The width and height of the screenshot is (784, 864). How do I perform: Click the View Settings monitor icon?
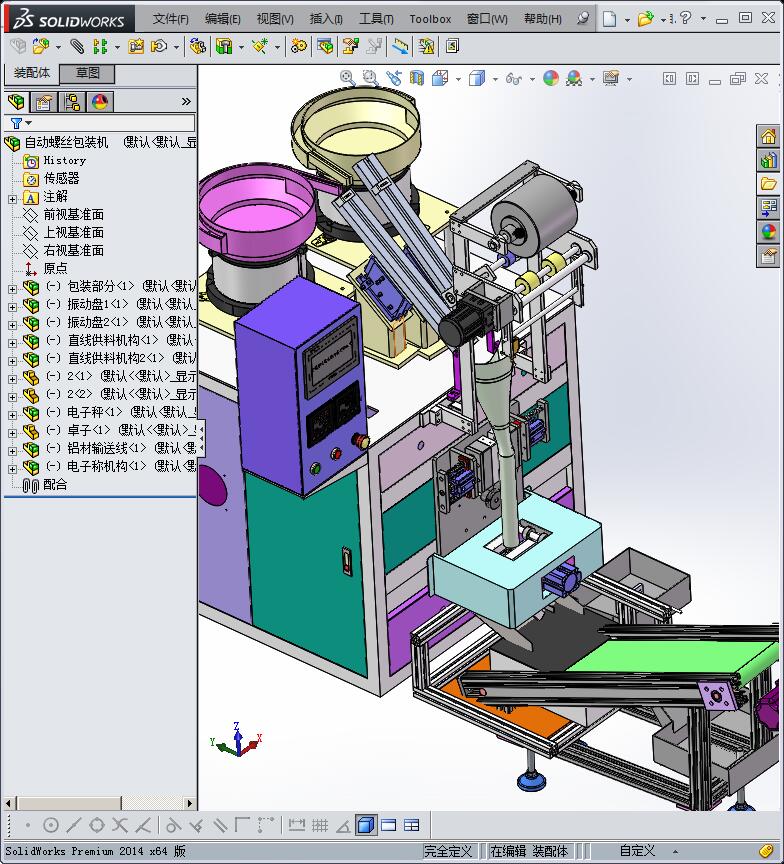point(610,78)
